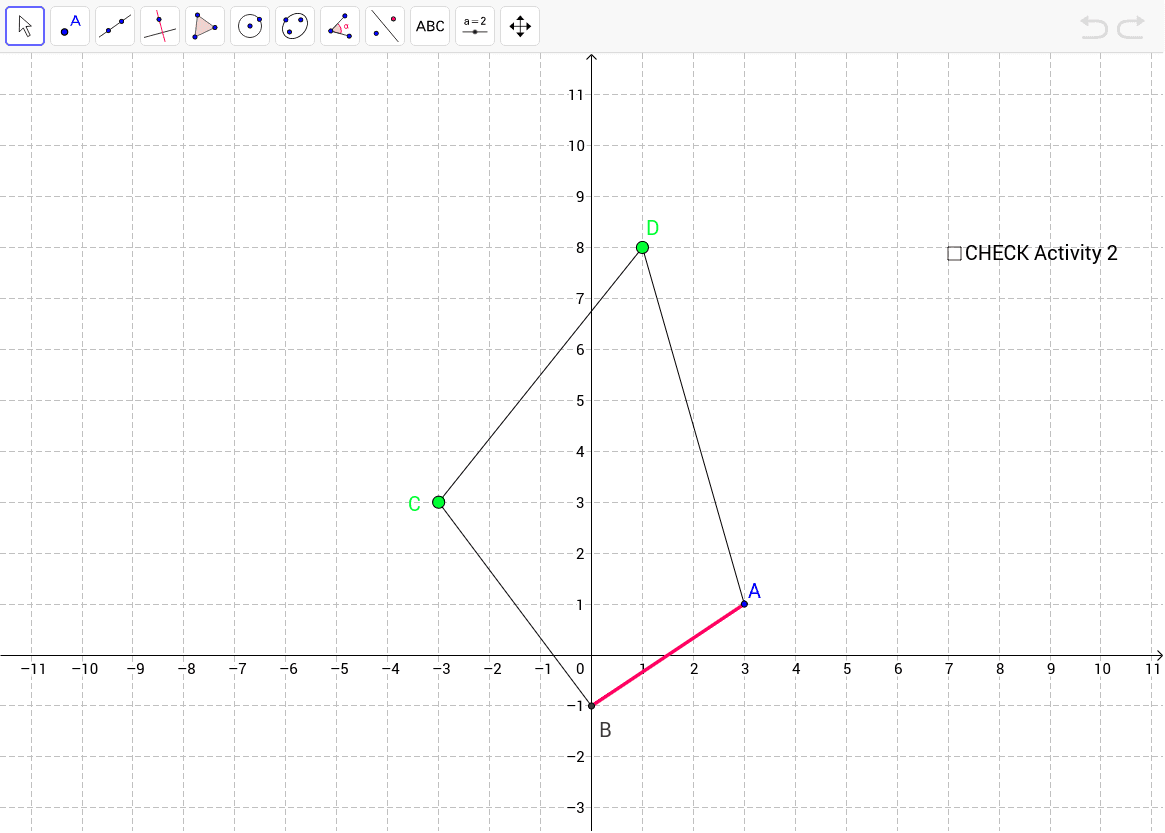The width and height of the screenshot is (1165, 833).
Task: Select Circle with center tool
Action: pos(250,26)
